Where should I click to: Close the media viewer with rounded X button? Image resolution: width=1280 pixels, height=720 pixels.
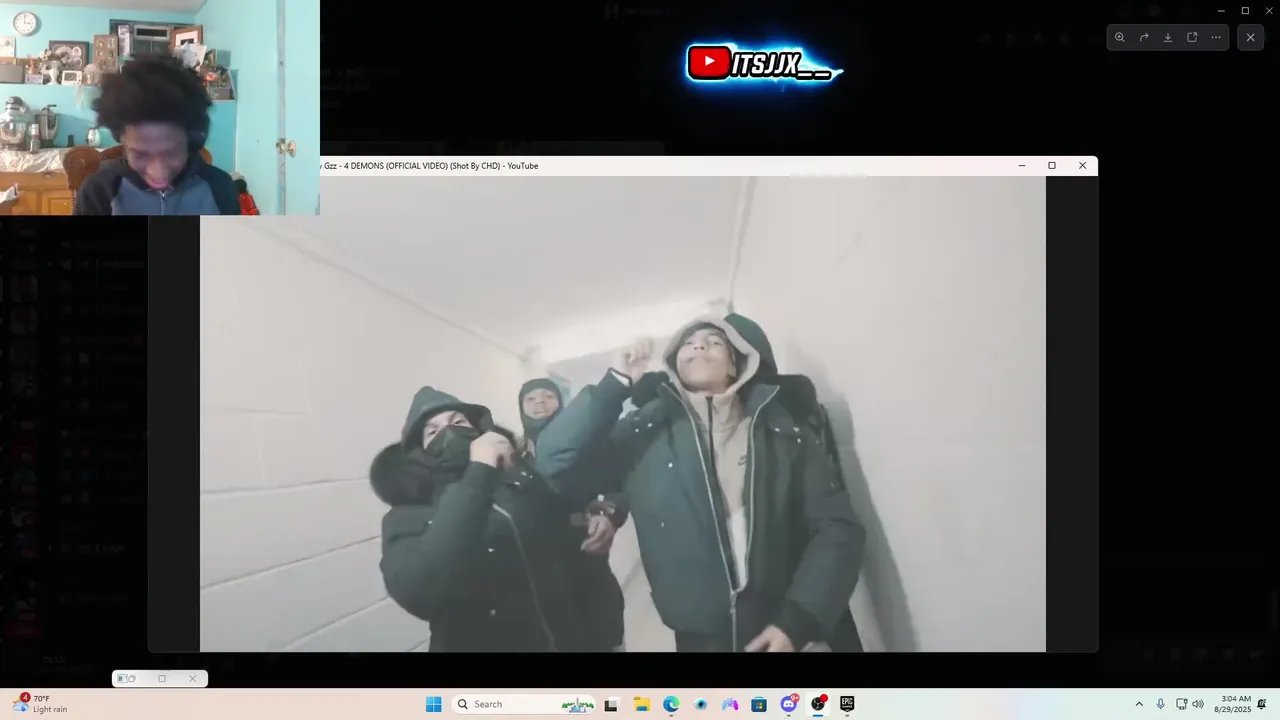click(1250, 37)
